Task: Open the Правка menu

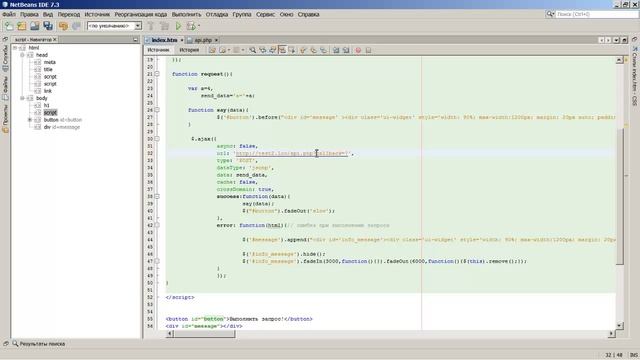Action: (29, 14)
